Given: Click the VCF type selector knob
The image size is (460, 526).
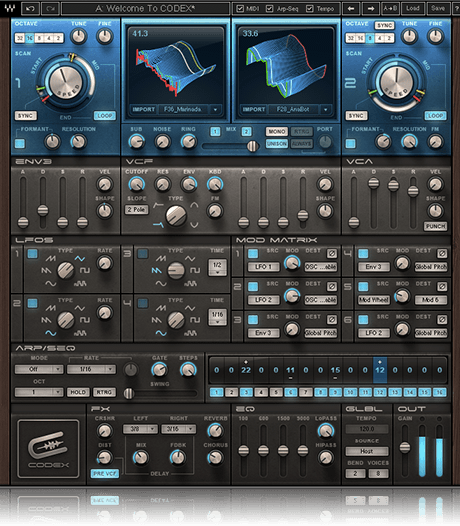Looking at the screenshot, I should click(x=176, y=215).
